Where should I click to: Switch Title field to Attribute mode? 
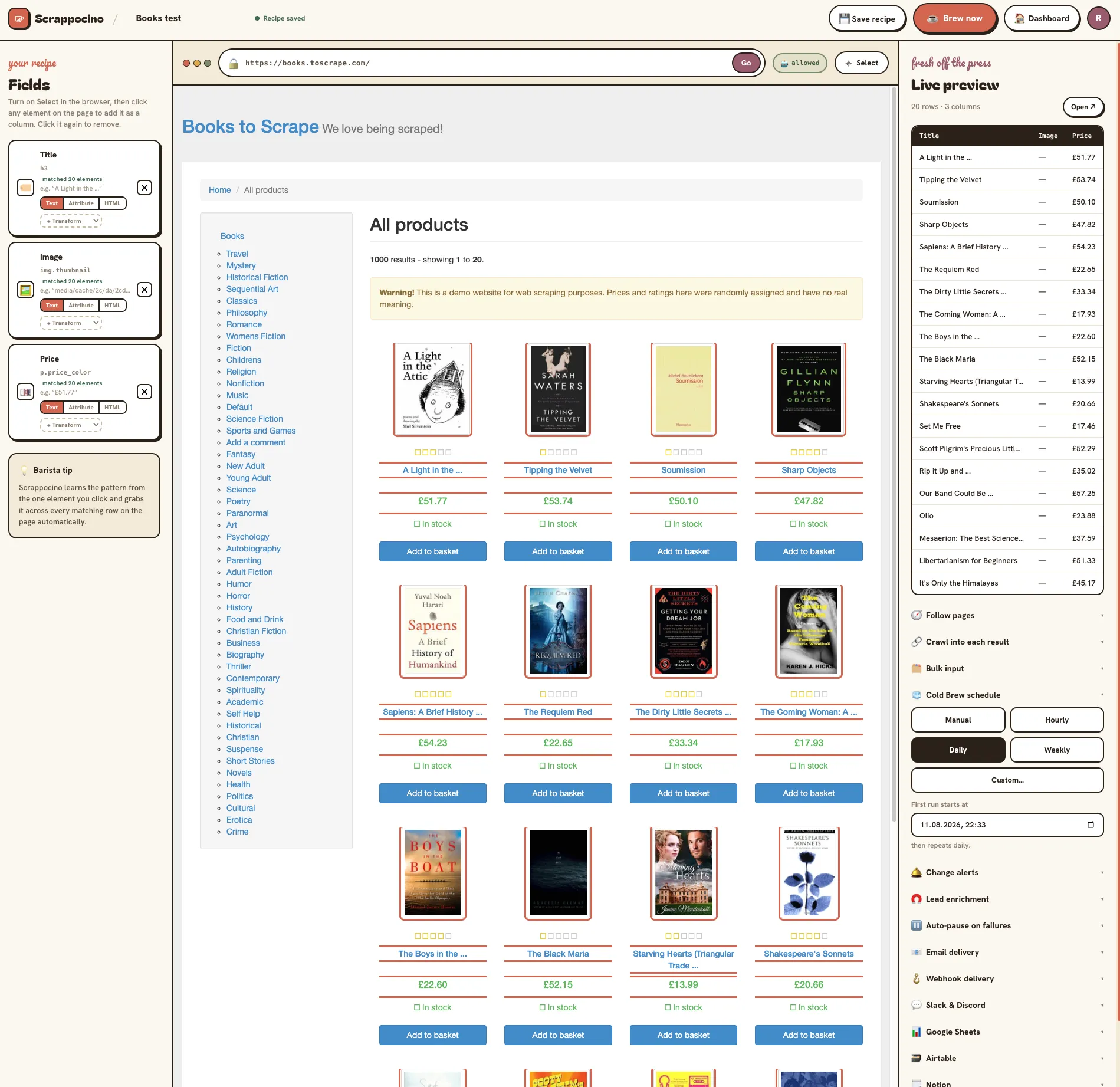pyautogui.click(x=81, y=203)
